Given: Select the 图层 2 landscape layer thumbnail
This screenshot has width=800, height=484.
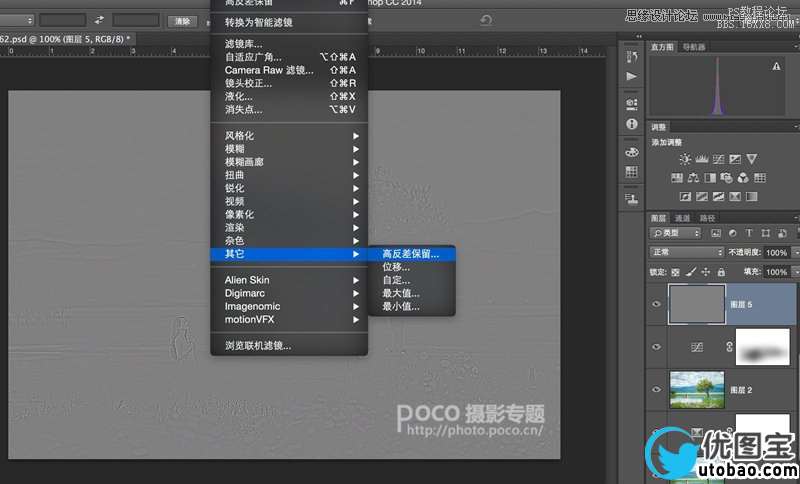Looking at the screenshot, I should [696, 388].
